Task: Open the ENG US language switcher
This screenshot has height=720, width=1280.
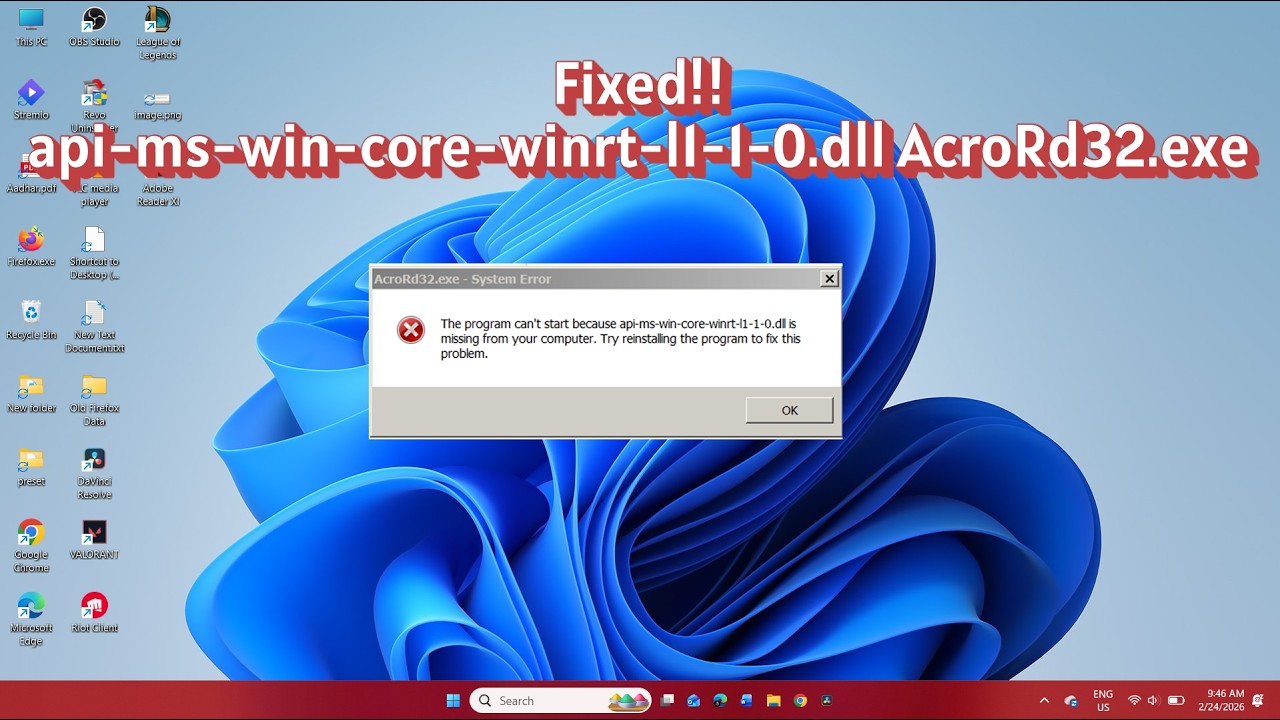Action: click(x=1103, y=700)
